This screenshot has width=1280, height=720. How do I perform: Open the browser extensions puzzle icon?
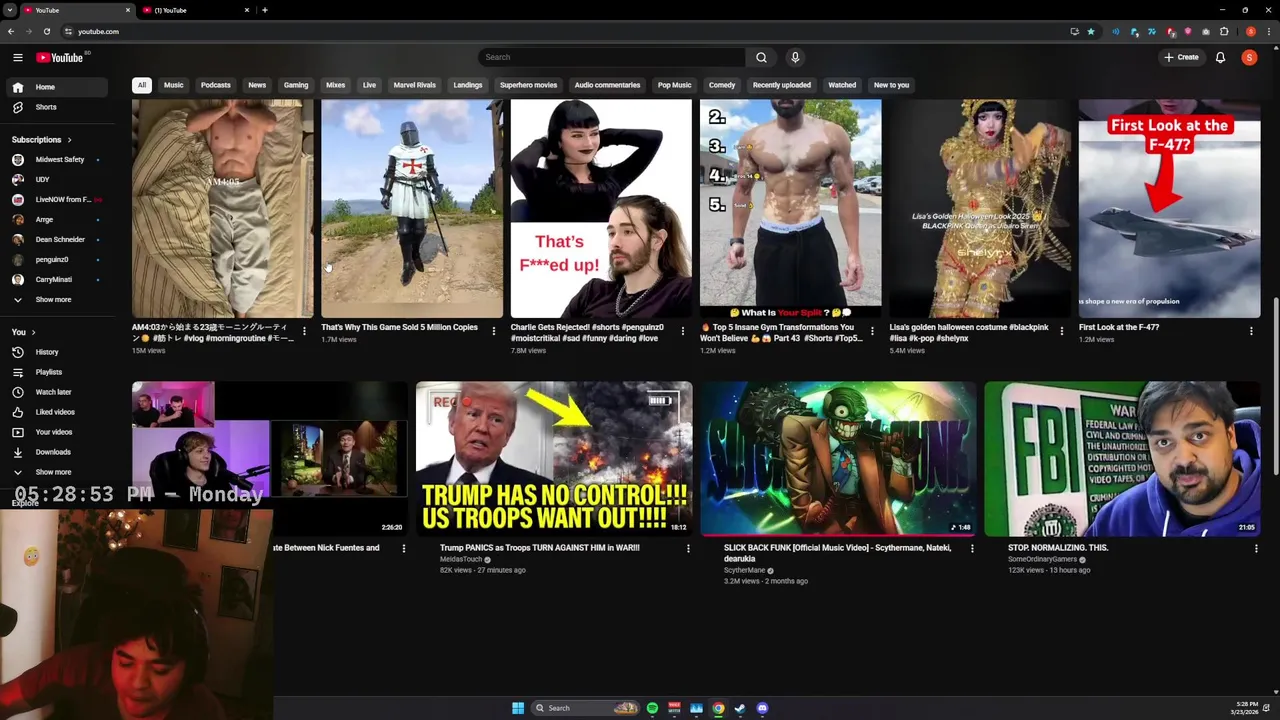pyautogui.click(x=1224, y=31)
